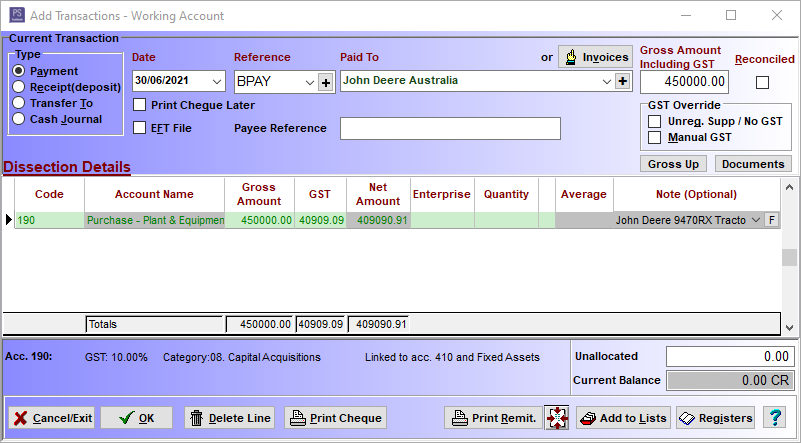Minimize the Add Transactions window
This screenshot has width=801, height=443.
point(686,15)
